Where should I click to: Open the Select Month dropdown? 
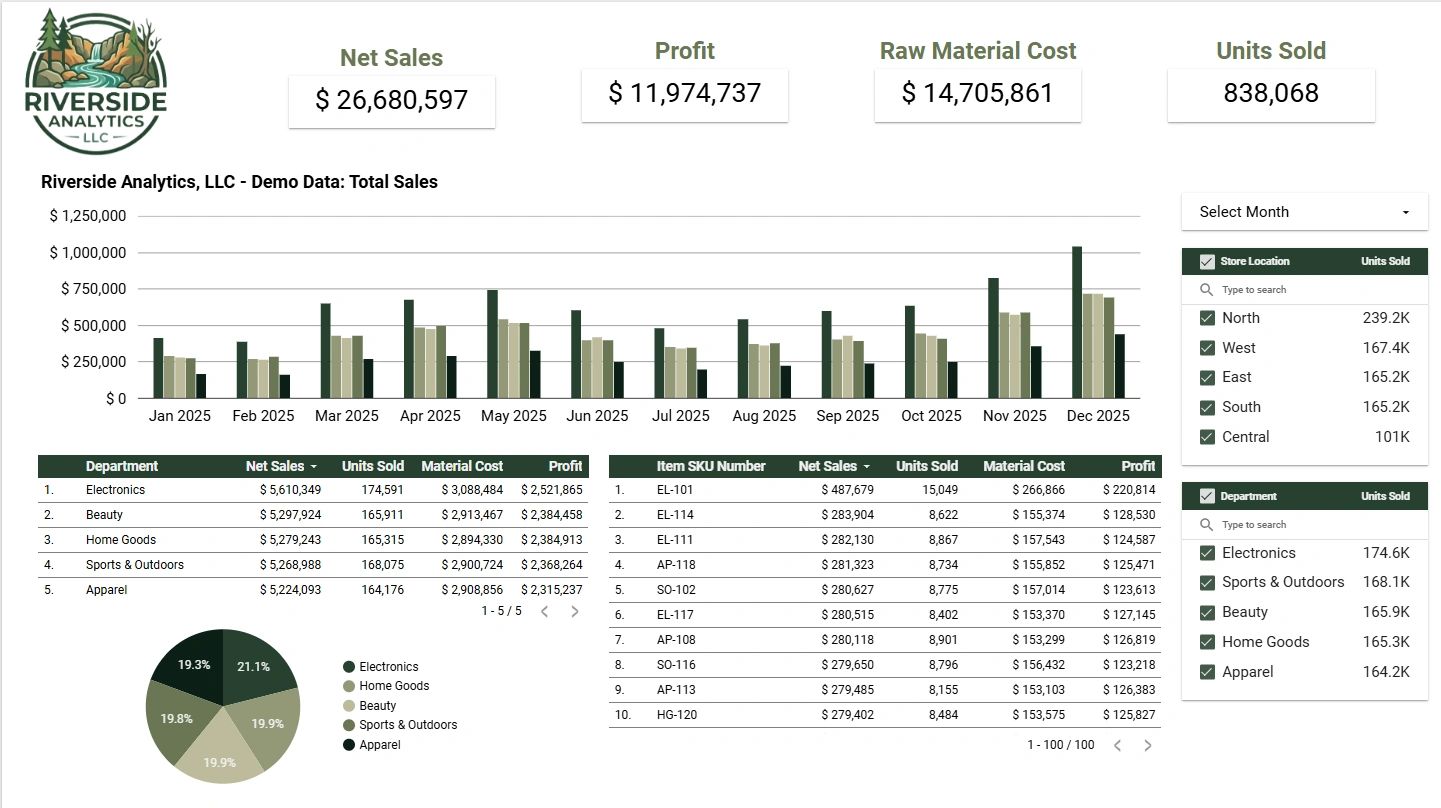(x=1305, y=212)
